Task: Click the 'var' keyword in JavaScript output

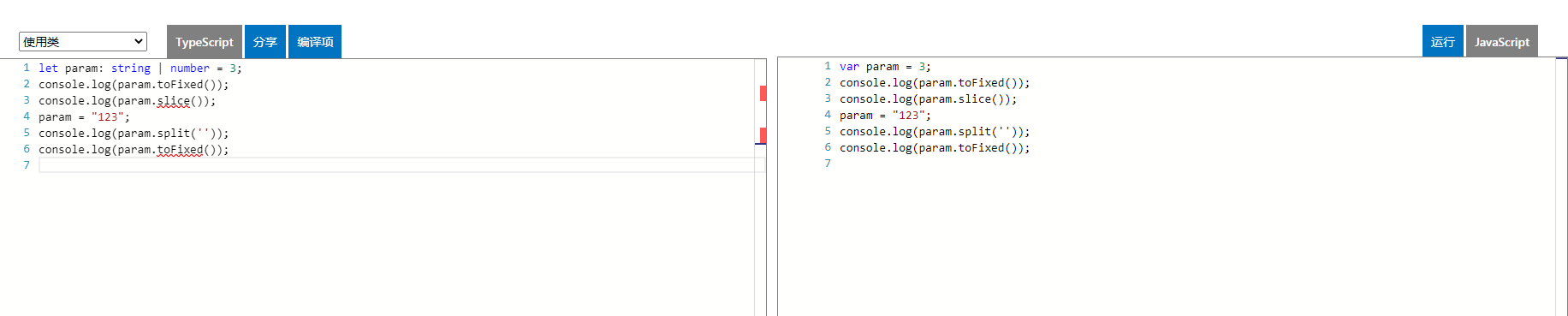Action: tap(849, 67)
